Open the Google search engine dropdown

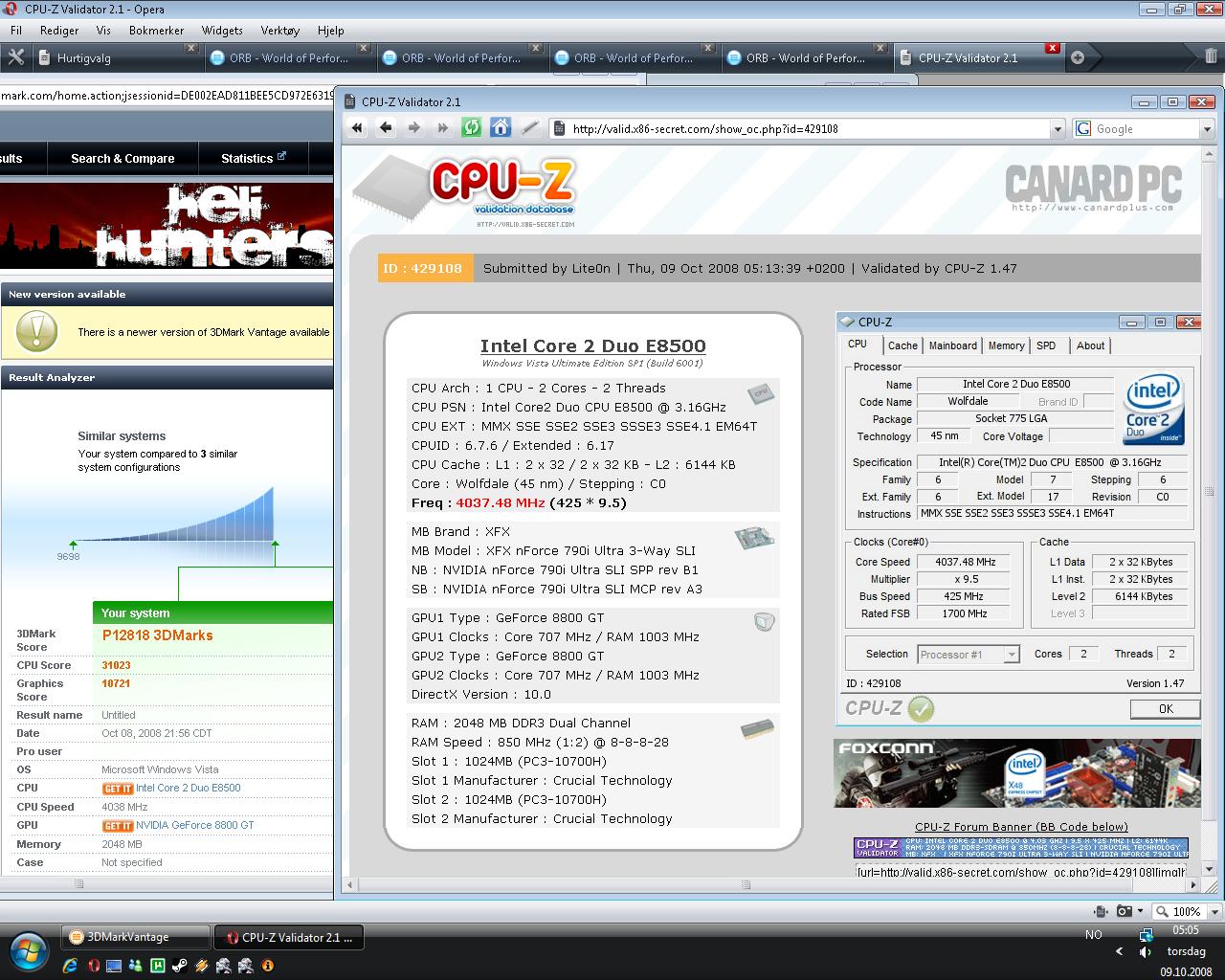tap(1207, 128)
